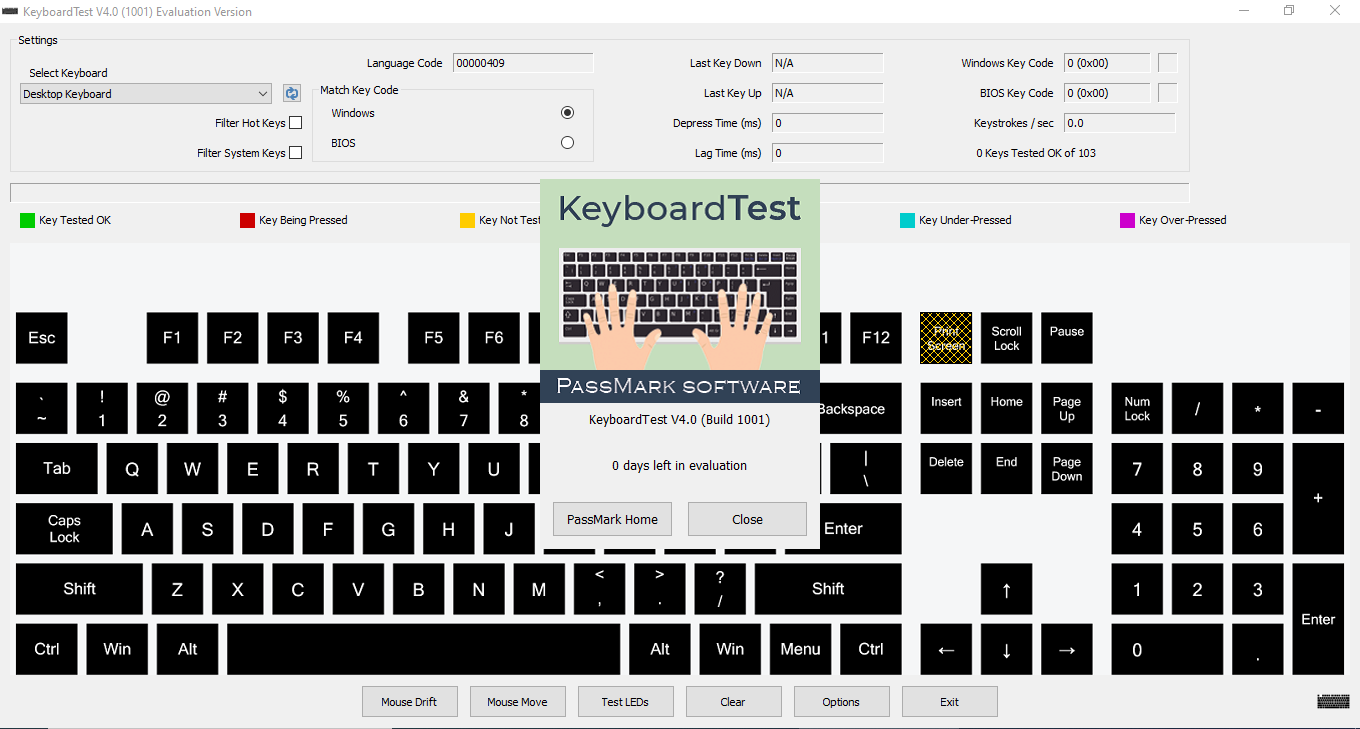Click the Menu key
This screenshot has height=729, width=1360.
(x=800, y=649)
